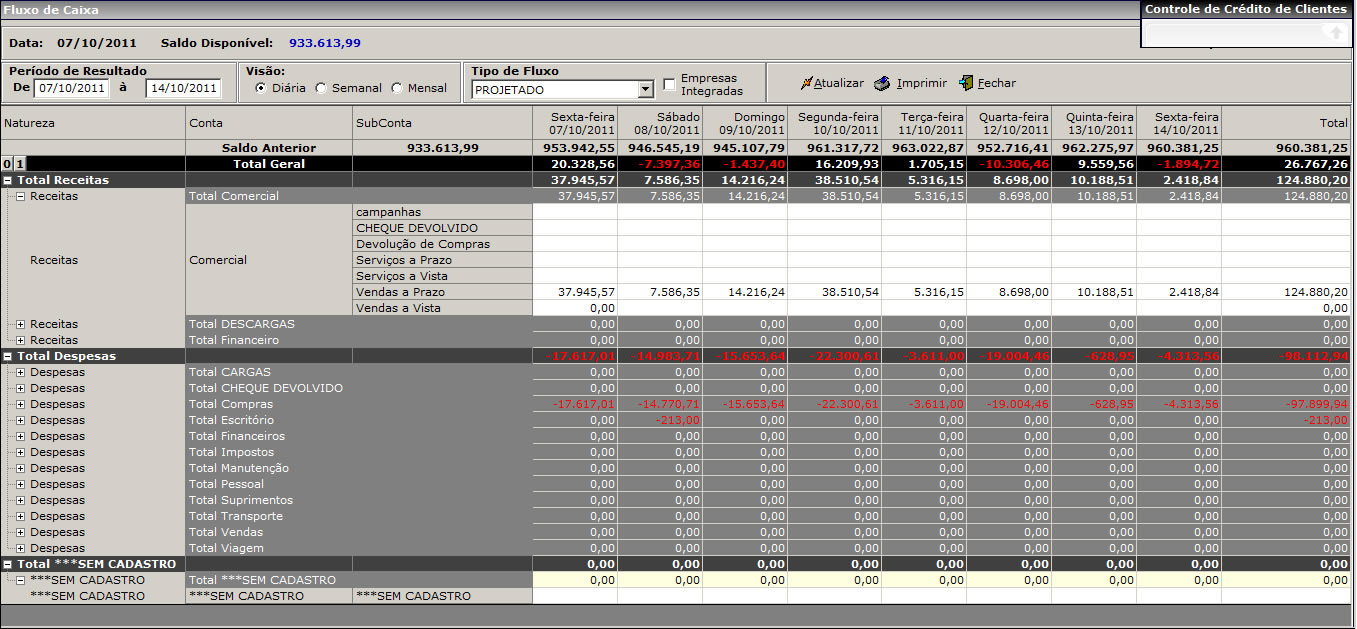This screenshot has width=1357, height=629.
Task: Click the start date field 07/10/2011
Action: pyautogui.click(x=71, y=88)
